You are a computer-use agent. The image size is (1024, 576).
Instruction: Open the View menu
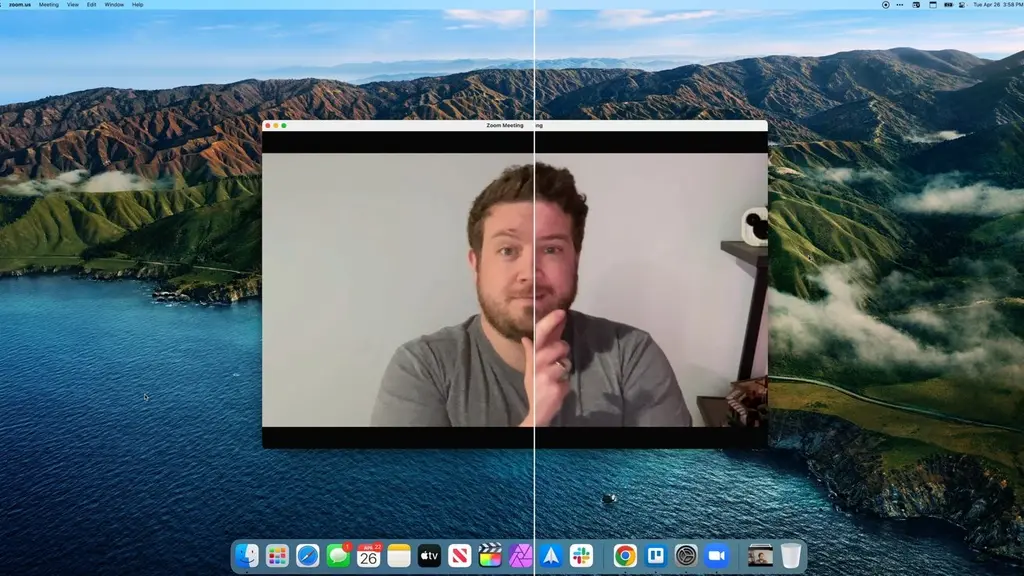click(72, 5)
